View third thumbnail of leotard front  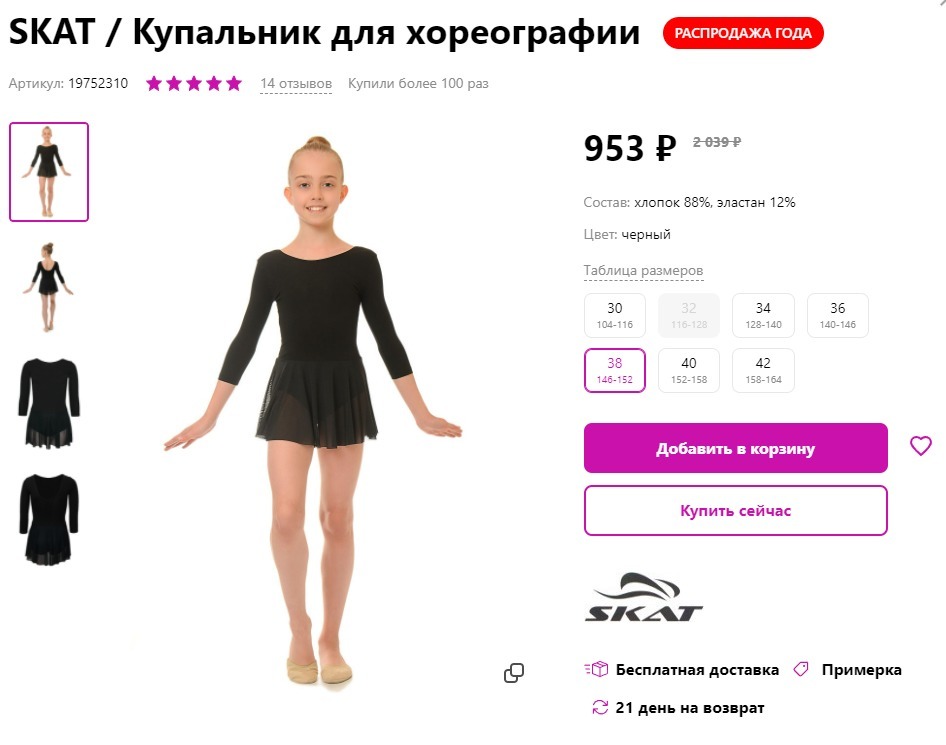click(48, 402)
